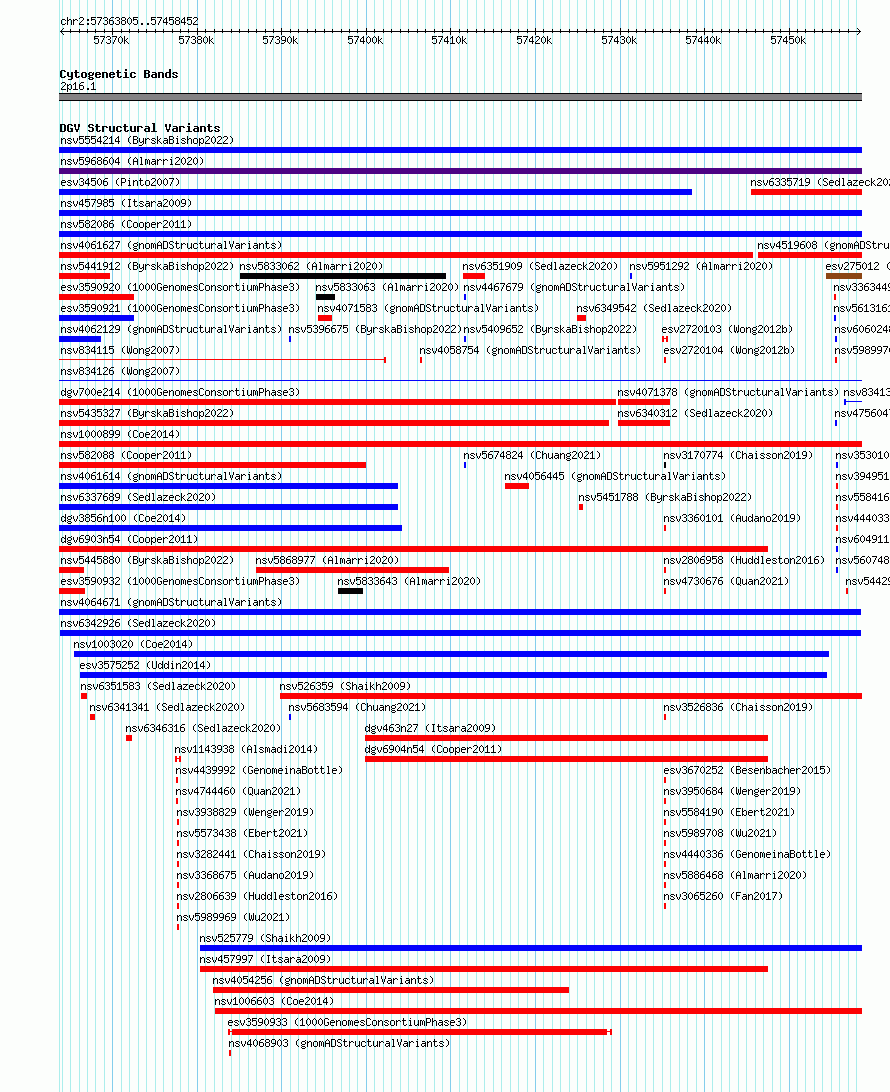Image resolution: width=890 pixels, height=1092 pixels.
Task: Select nsv6349542 (Sedlazeck2020) variant
Action: [654, 308]
